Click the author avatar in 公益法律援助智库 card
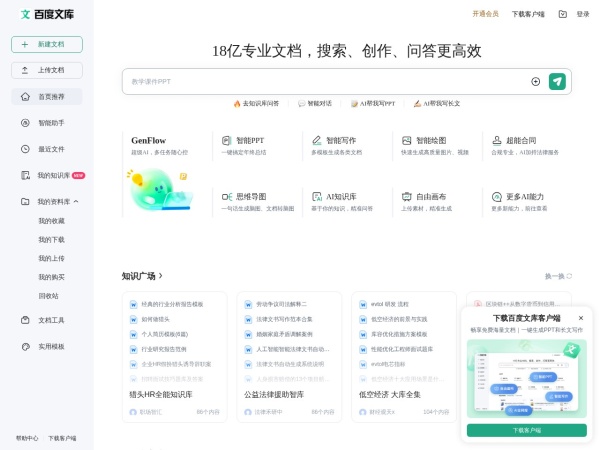Image resolution: width=600 pixels, height=450 pixels. 248,412
